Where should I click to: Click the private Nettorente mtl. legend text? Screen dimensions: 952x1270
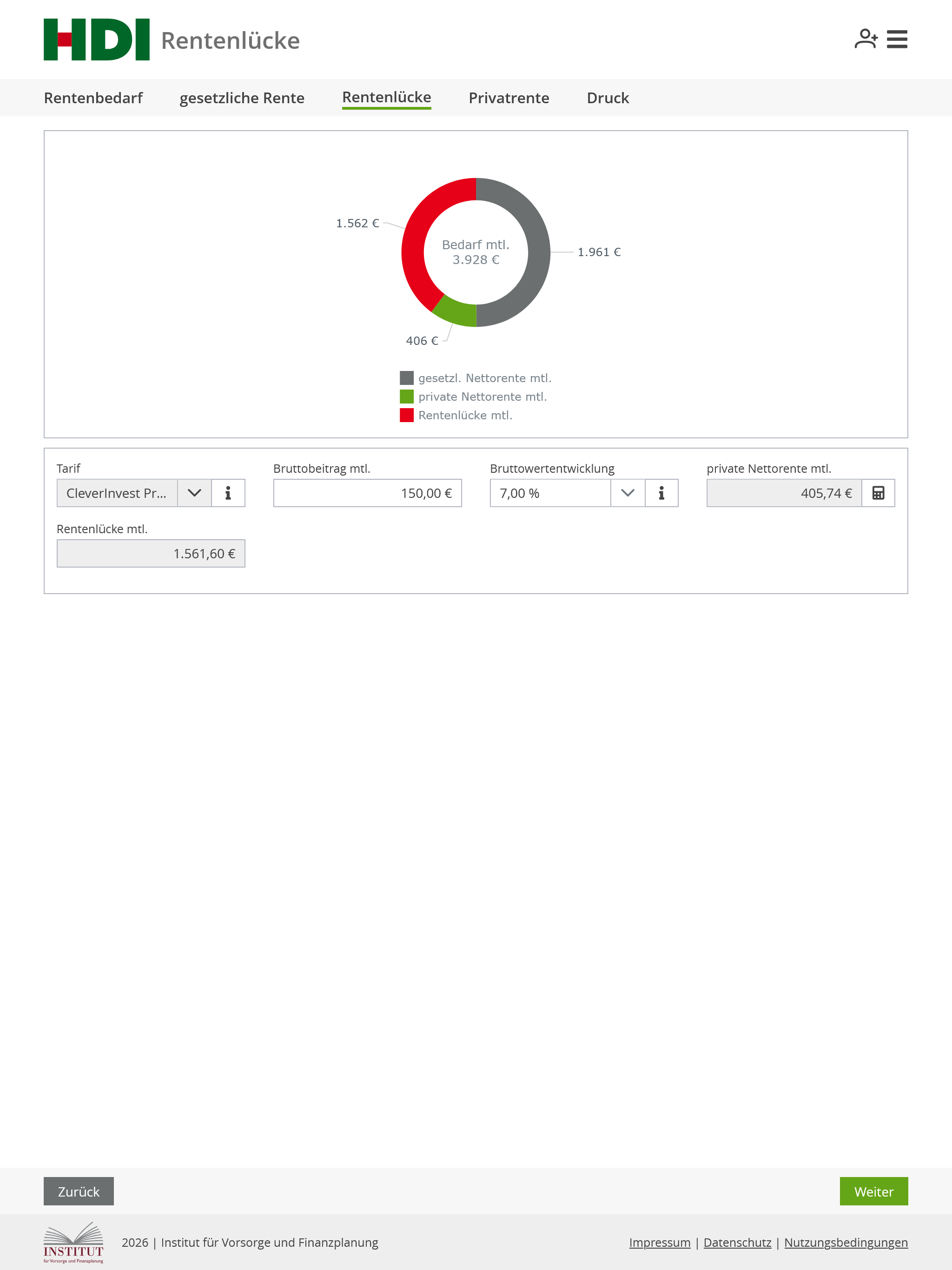pyautogui.click(x=483, y=397)
